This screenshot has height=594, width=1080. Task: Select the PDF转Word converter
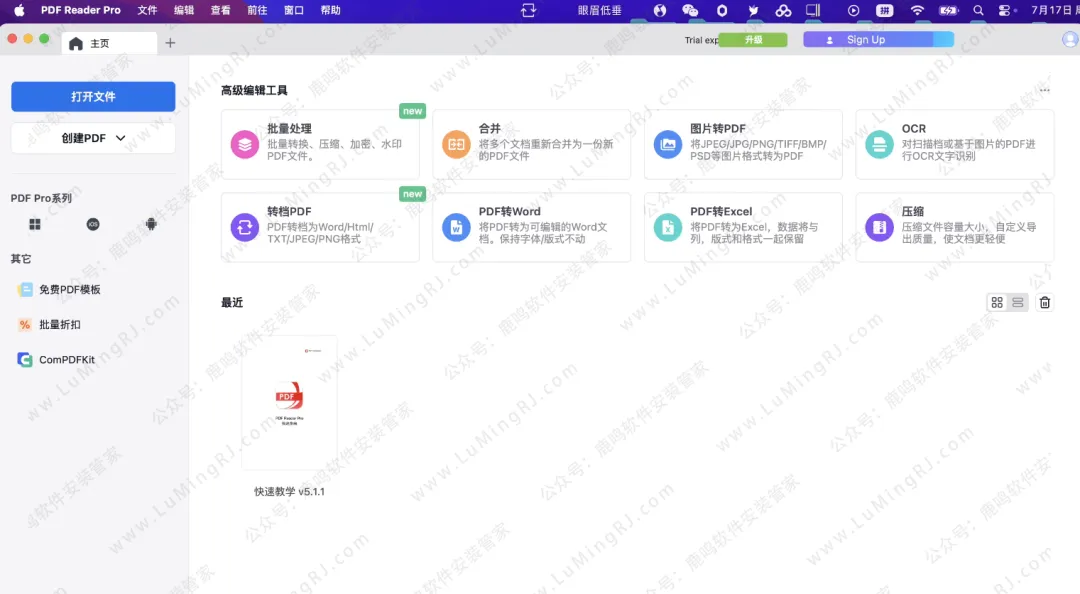[532, 227]
